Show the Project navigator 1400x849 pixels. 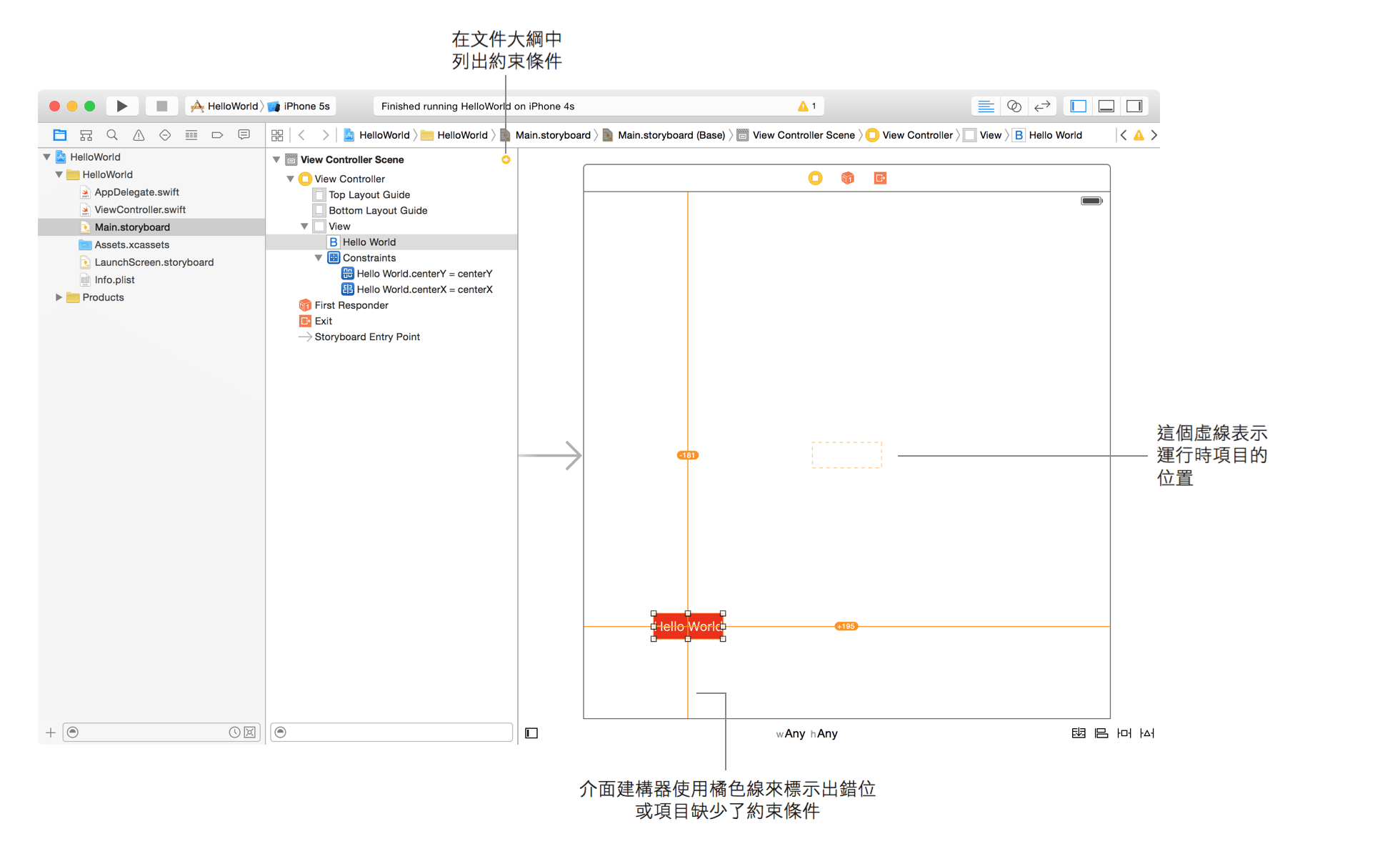click(60, 135)
